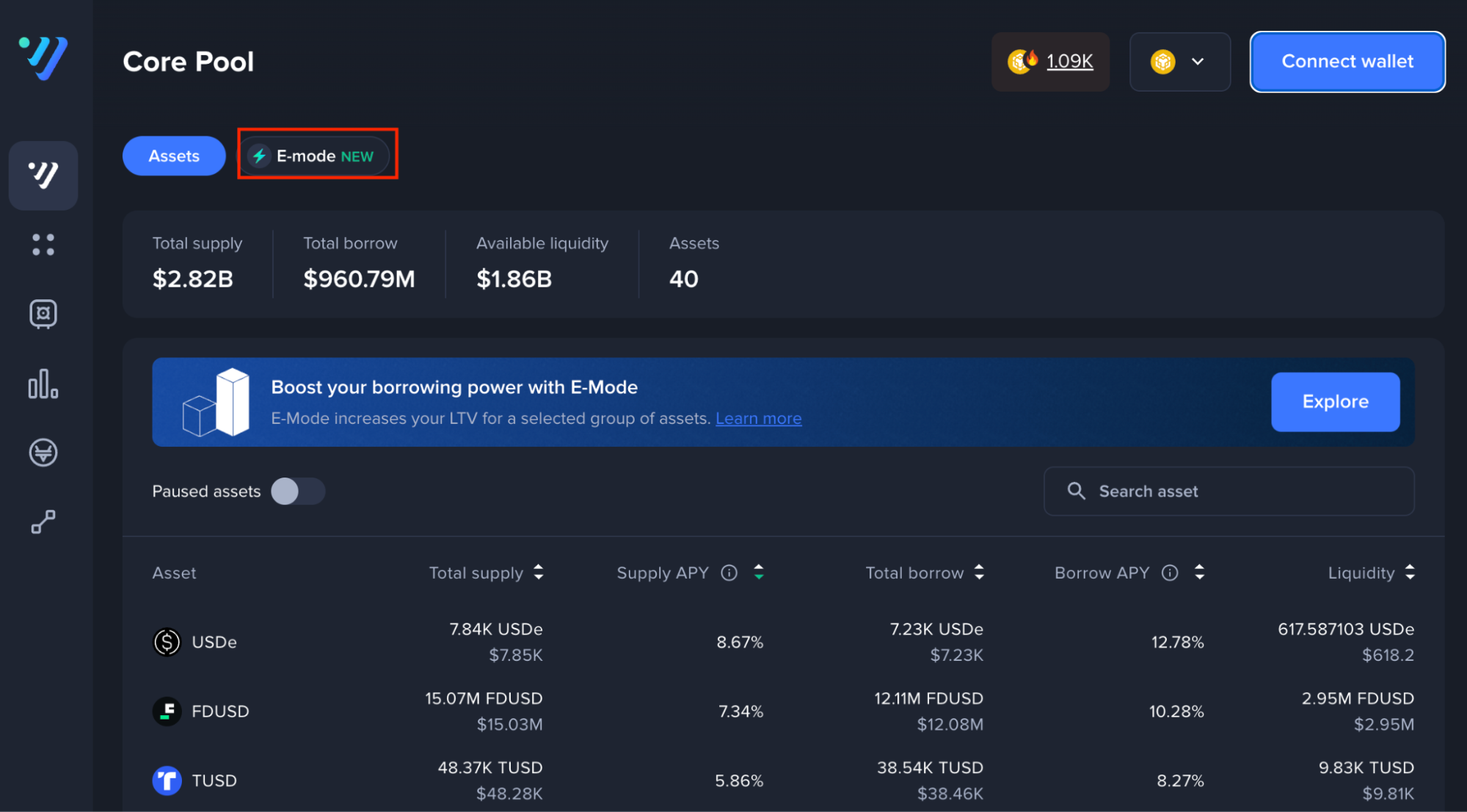Click the Borrow APY info icon
The width and height of the screenshot is (1467, 812).
tap(1170, 573)
